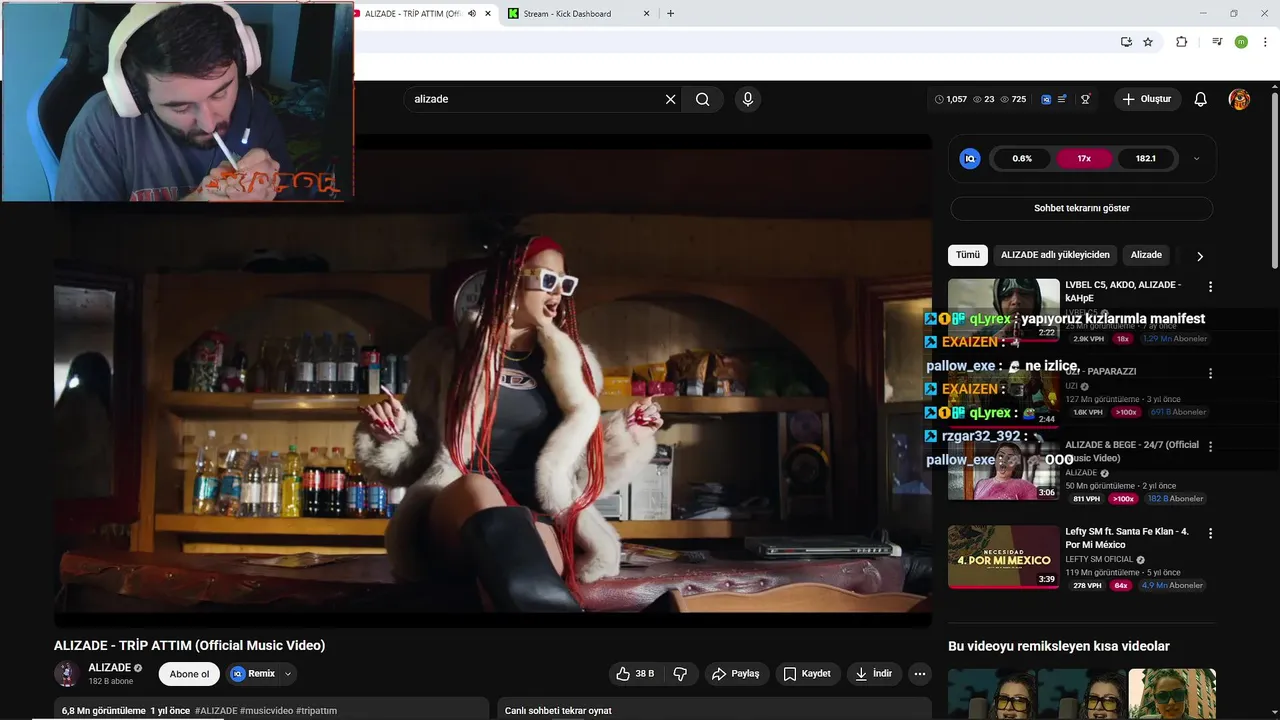The height and width of the screenshot is (720, 1280).
Task: Select the Tümü filter chip
Action: coord(968,255)
